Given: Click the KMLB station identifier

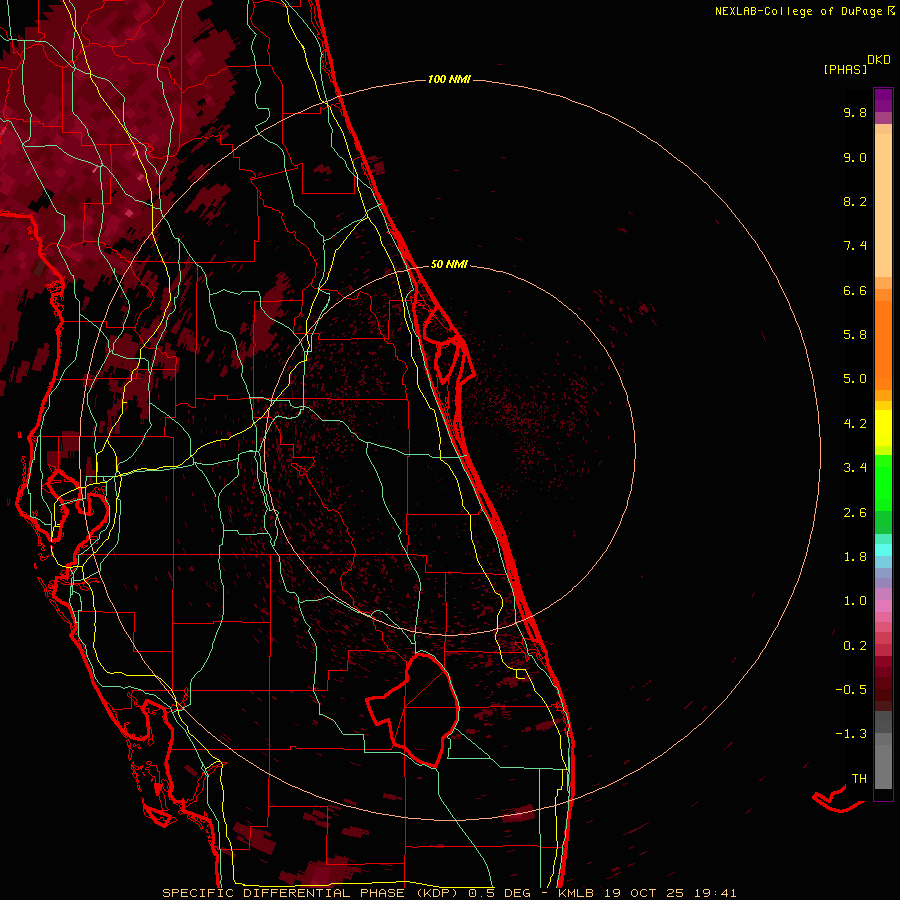Looking at the screenshot, I should (x=576, y=893).
